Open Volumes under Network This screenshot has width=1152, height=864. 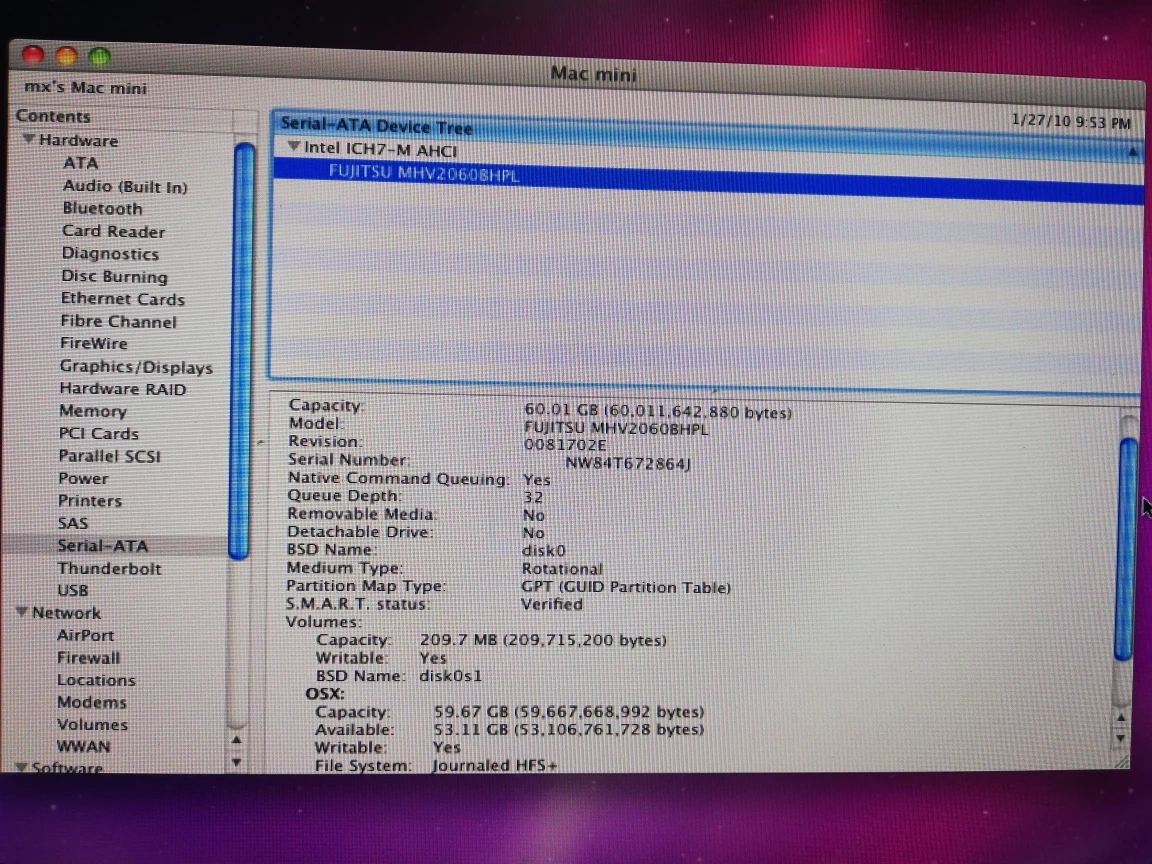point(93,724)
